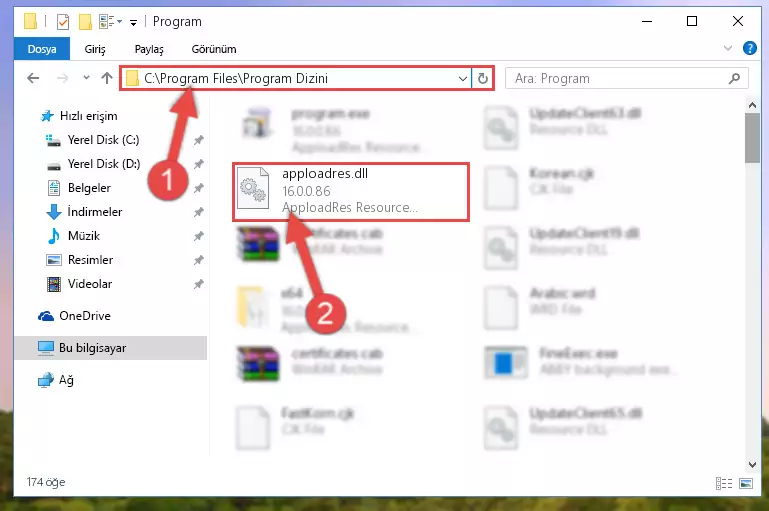
Task: Click the pin icon beside İndirmeler
Action: click(198, 212)
